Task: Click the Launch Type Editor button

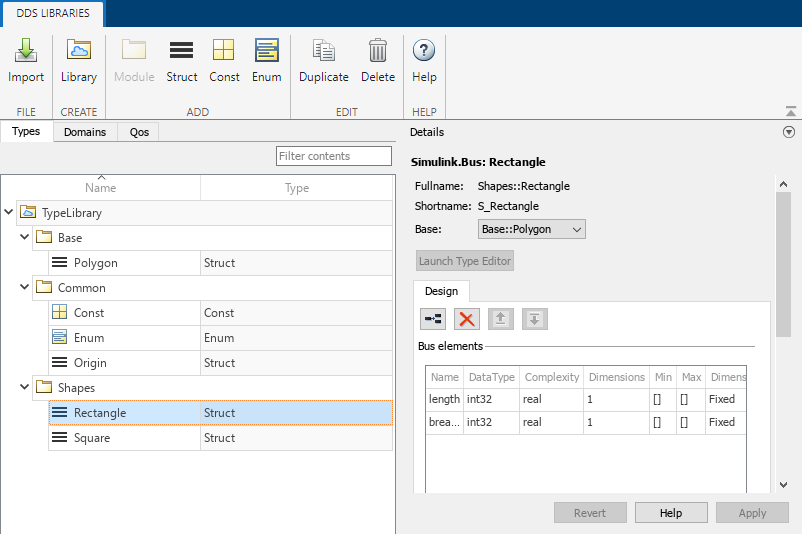Action: pyautogui.click(x=465, y=261)
